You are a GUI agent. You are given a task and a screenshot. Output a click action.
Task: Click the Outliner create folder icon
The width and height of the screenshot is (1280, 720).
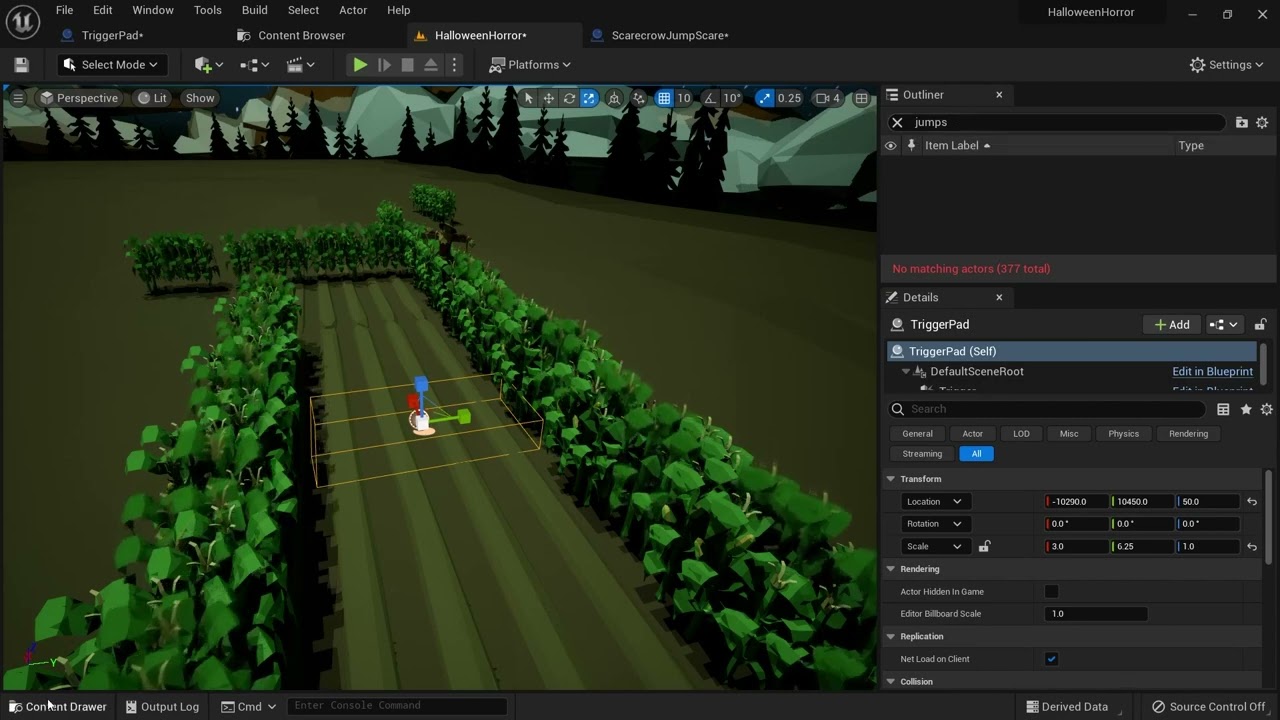pos(1241,122)
